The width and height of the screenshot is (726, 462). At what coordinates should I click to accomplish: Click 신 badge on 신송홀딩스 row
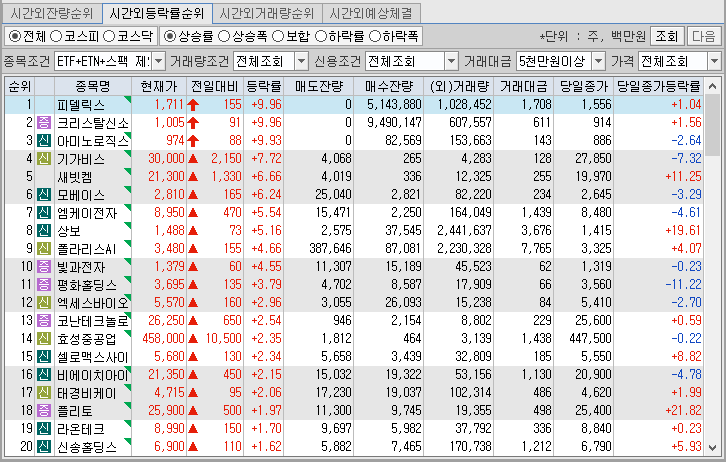point(44,447)
